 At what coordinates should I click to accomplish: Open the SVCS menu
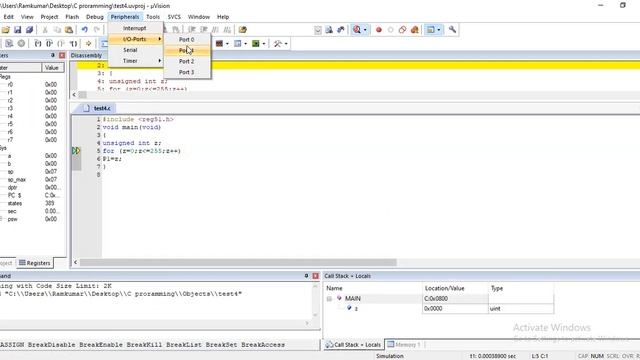coord(174,17)
